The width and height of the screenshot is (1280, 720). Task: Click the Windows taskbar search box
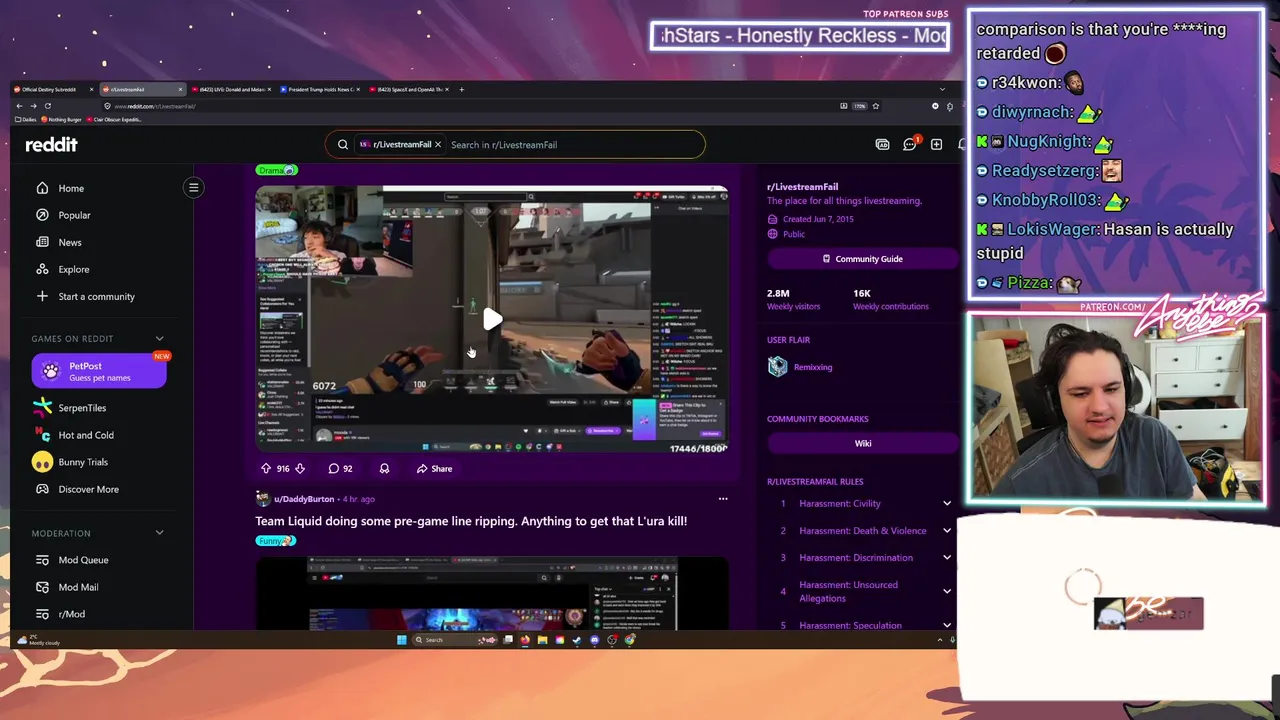point(454,640)
